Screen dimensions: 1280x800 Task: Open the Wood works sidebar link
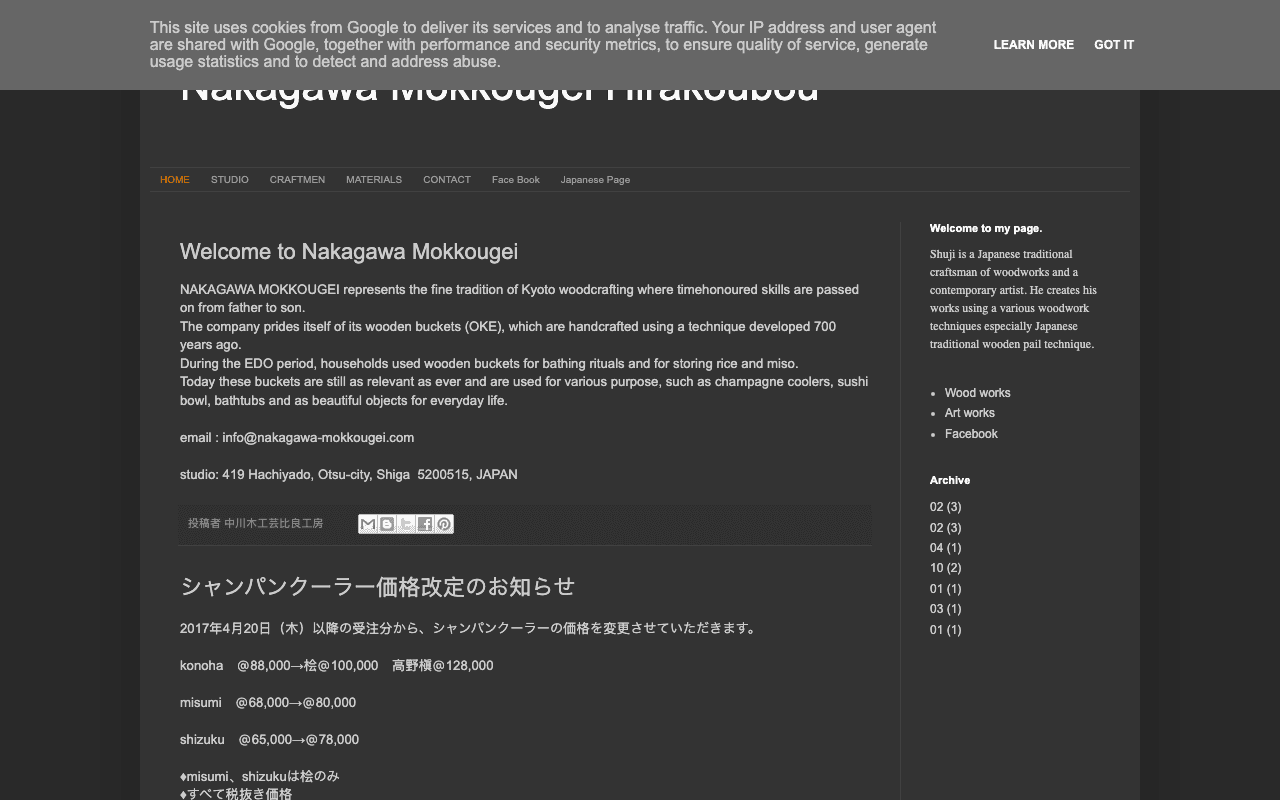coord(978,393)
